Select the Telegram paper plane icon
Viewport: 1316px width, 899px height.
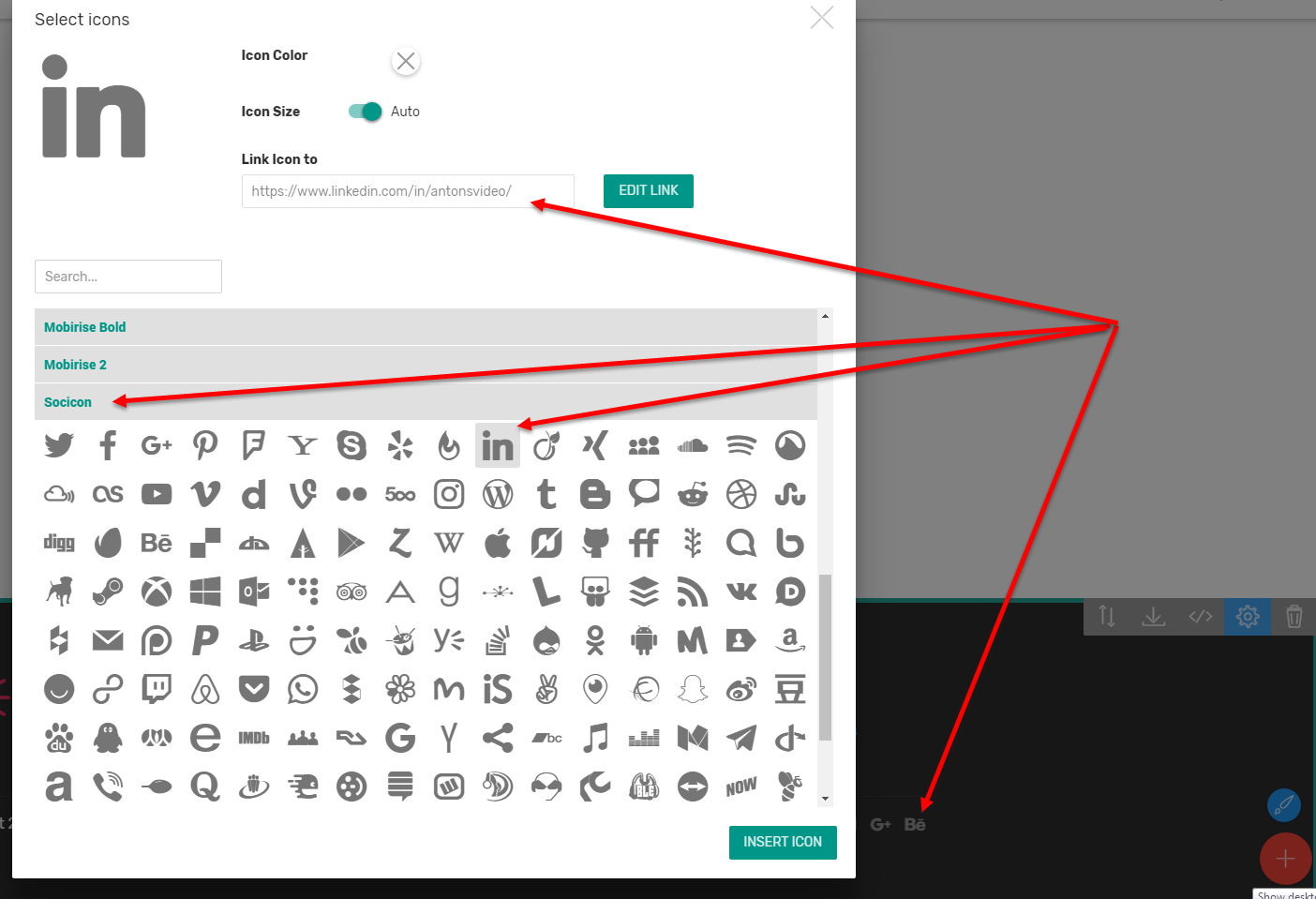[741, 738]
